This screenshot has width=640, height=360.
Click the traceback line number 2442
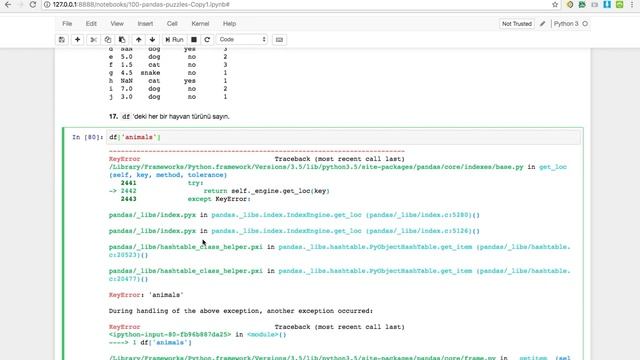coord(128,191)
